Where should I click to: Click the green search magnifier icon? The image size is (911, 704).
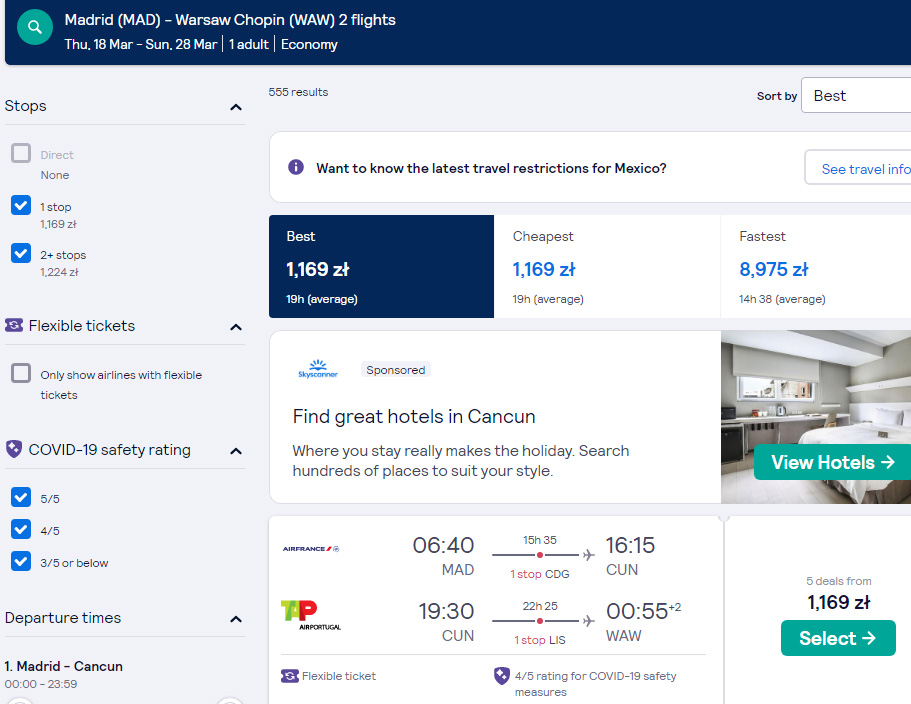[x=35, y=27]
